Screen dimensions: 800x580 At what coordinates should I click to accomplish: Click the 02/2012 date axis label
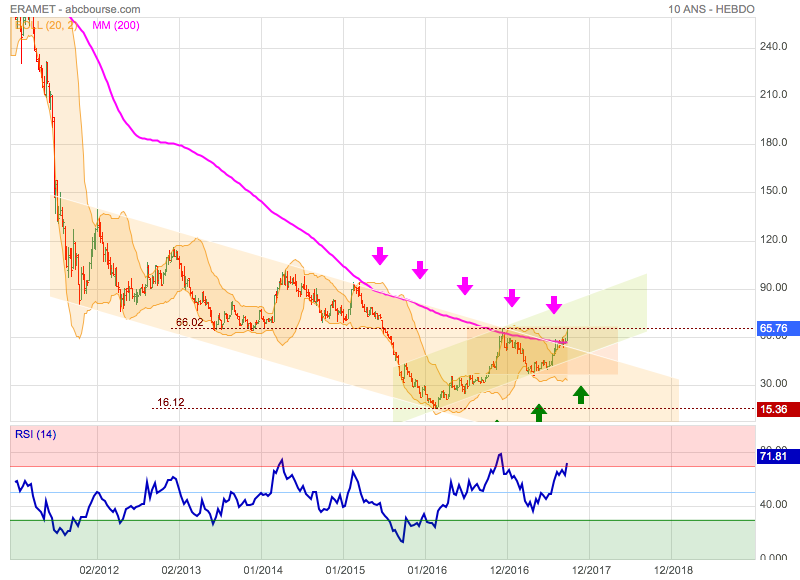(99, 570)
